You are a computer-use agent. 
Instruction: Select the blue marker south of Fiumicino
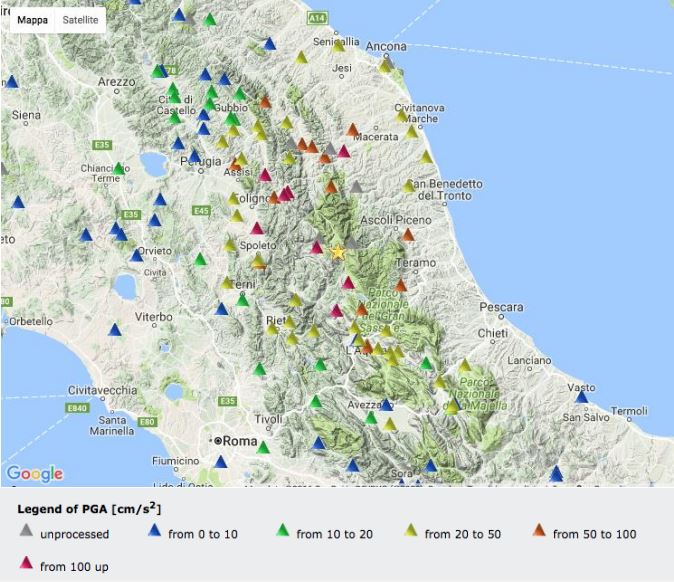(x=221, y=461)
